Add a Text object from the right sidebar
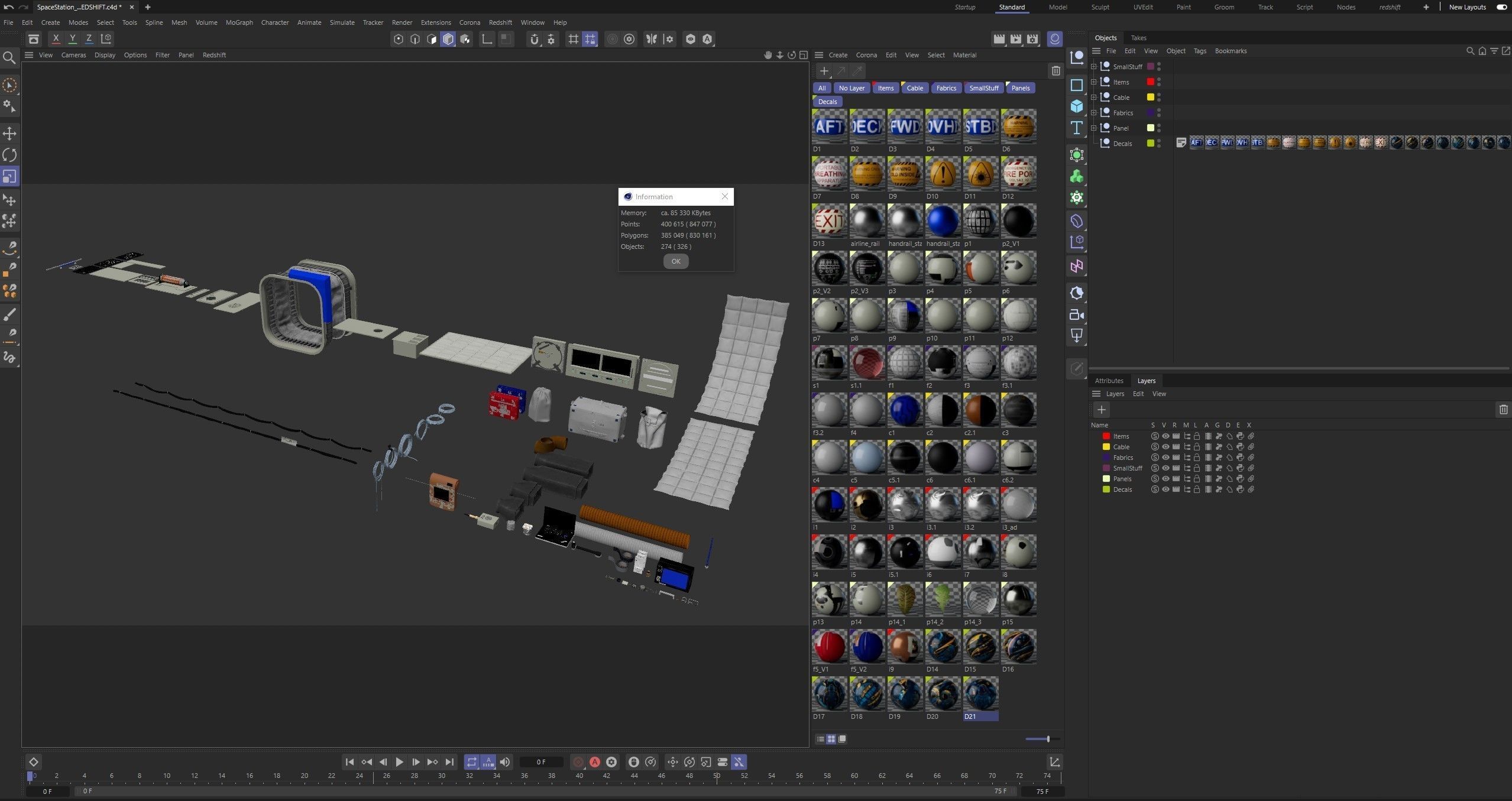 (x=1077, y=127)
